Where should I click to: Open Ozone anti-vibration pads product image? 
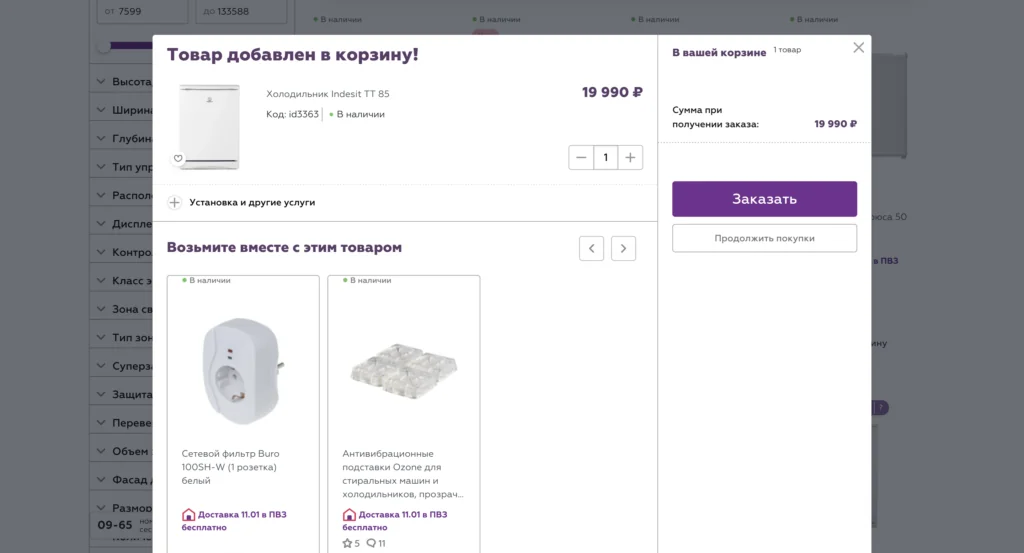tap(403, 370)
